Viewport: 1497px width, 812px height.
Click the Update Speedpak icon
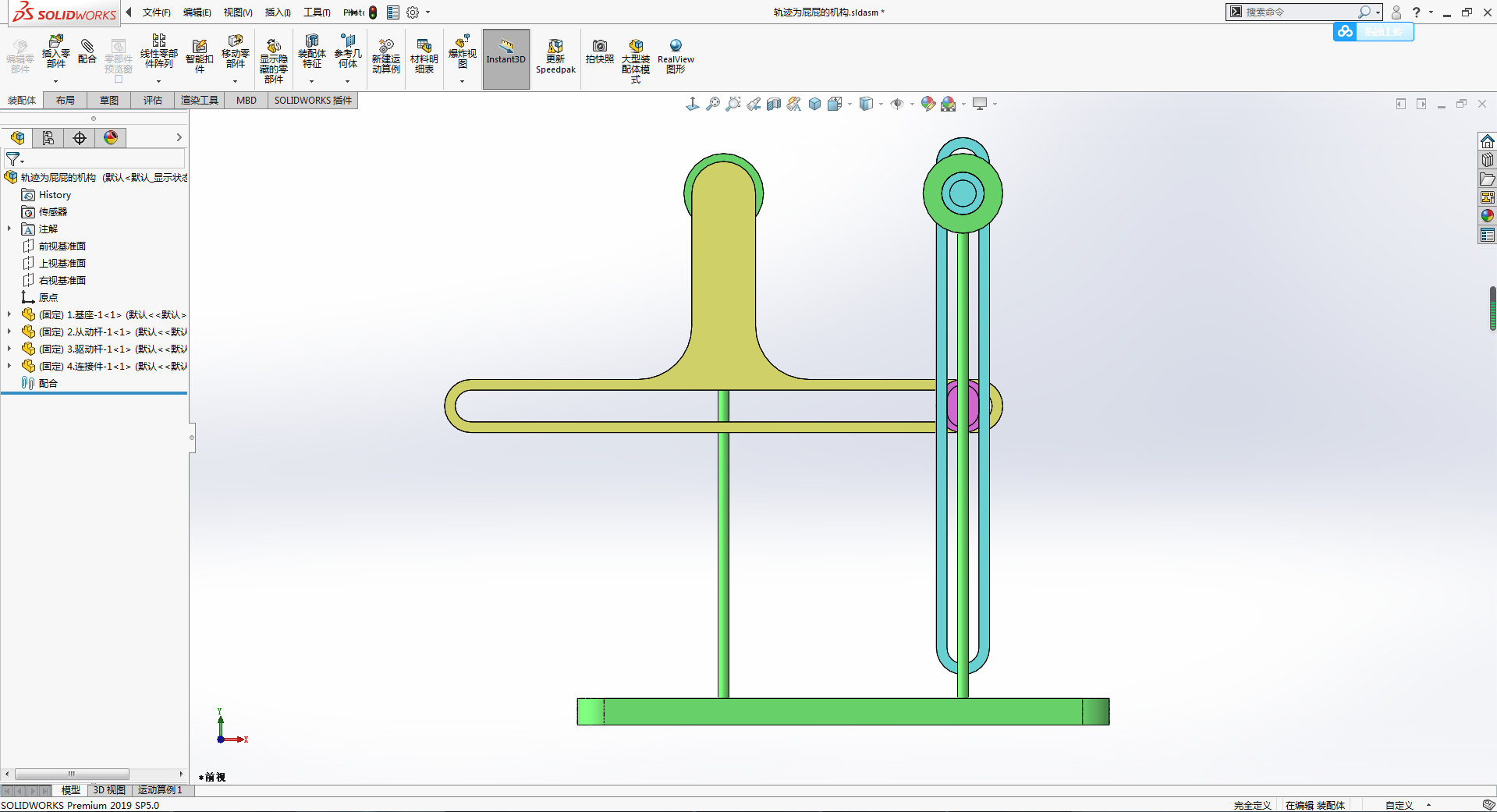[x=555, y=56]
